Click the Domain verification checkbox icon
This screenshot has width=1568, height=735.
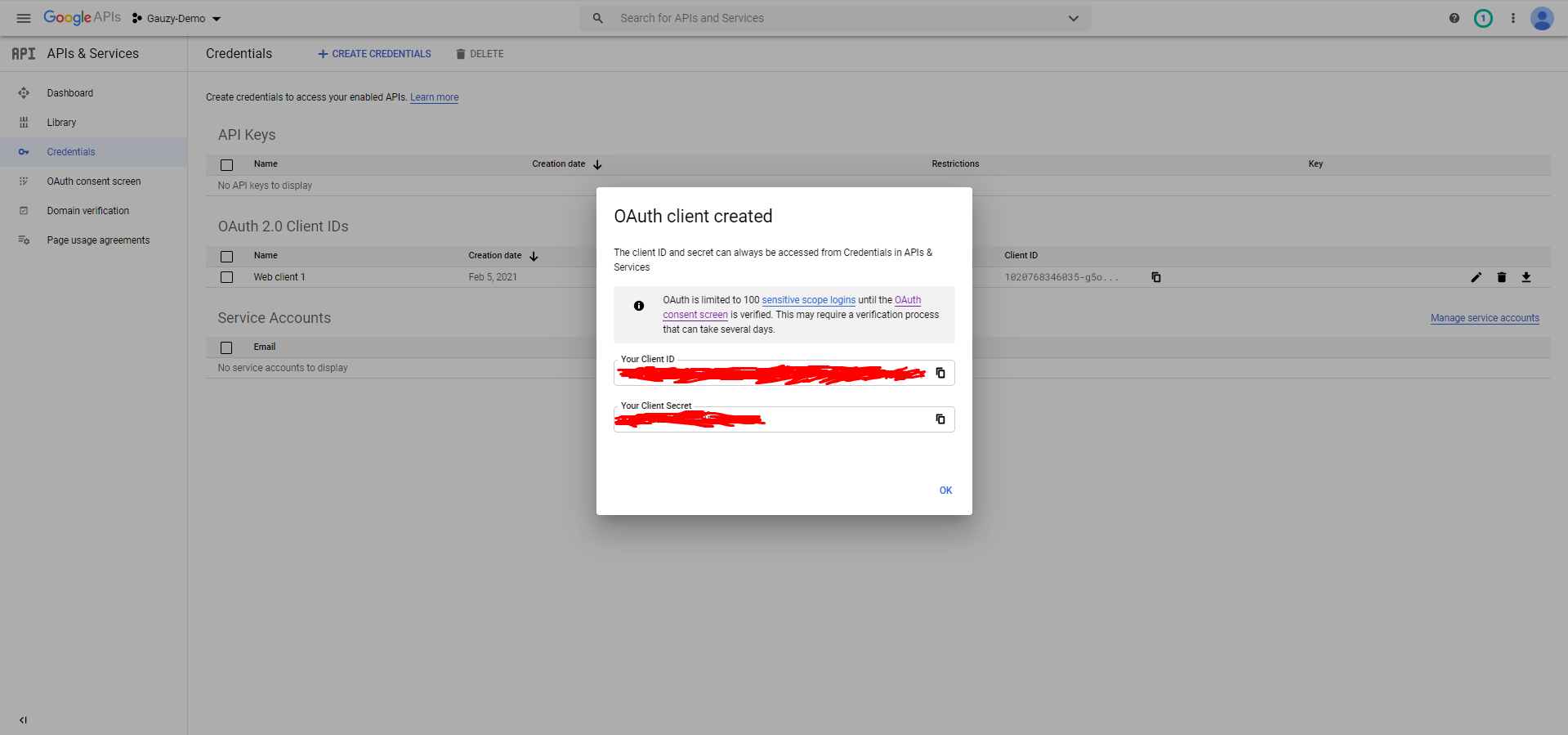point(24,211)
